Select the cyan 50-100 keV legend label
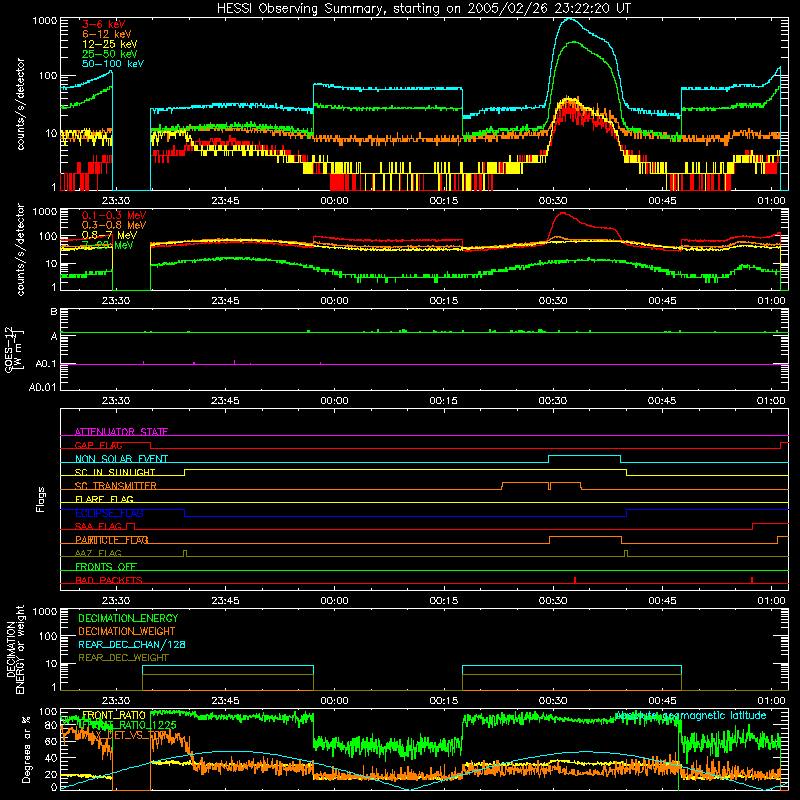Image resolution: width=800 pixels, height=800 pixels. pyautogui.click(x=113, y=64)
